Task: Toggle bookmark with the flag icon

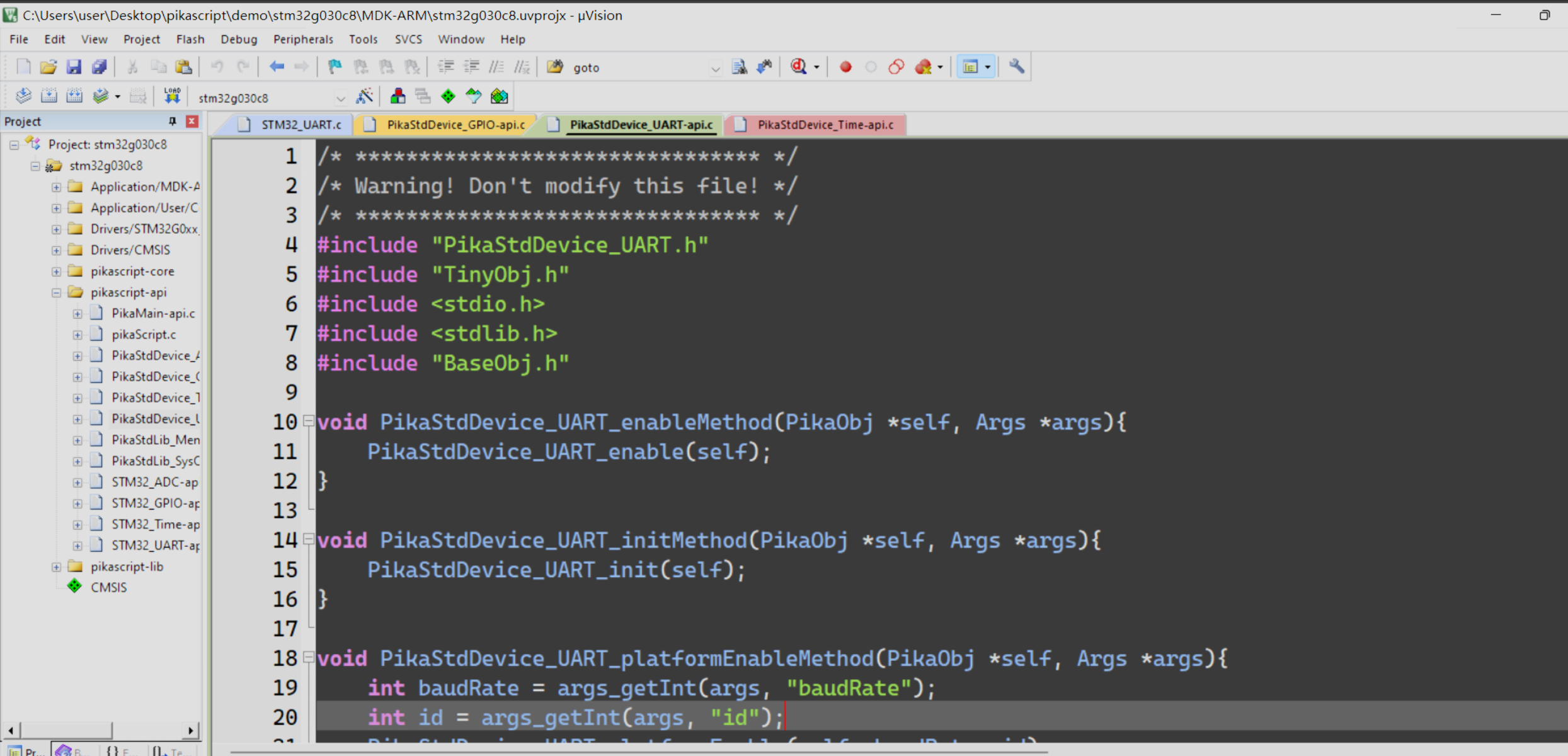Action: 335,67
